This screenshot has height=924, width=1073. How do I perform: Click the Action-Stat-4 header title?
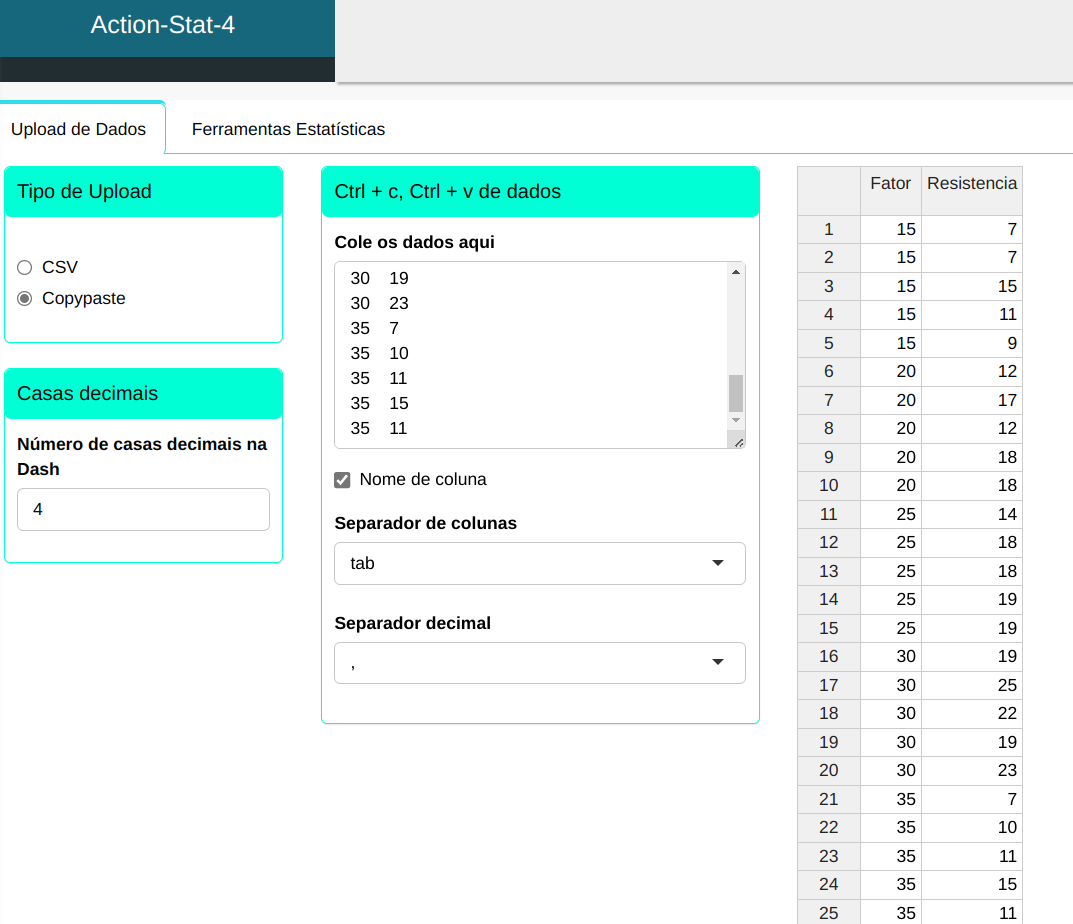click(x=163, y=25)
